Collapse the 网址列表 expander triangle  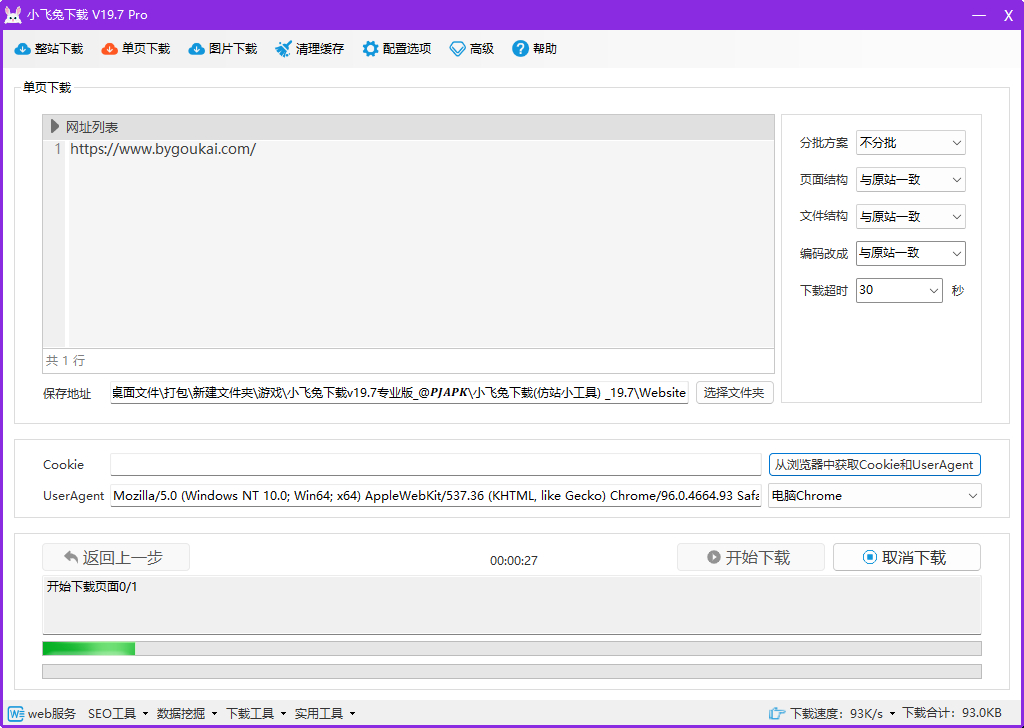coord(55,127)
